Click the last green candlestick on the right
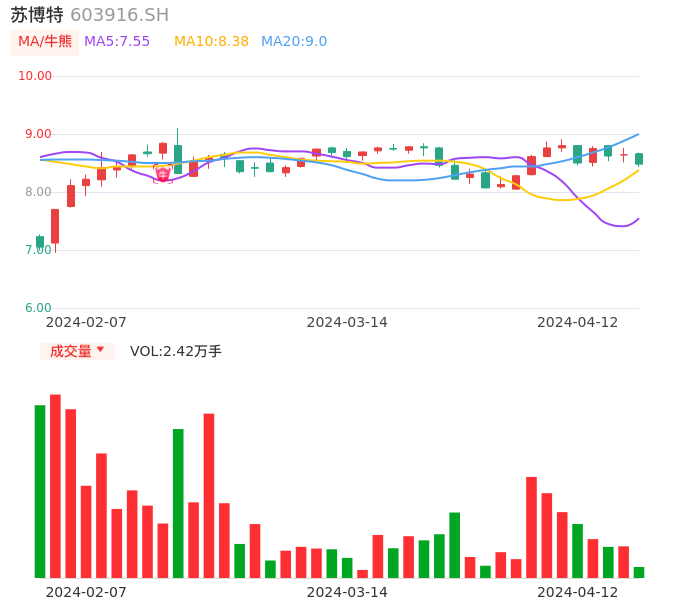The width and height of the screenshot is (686, 606). tap(639, 159)
